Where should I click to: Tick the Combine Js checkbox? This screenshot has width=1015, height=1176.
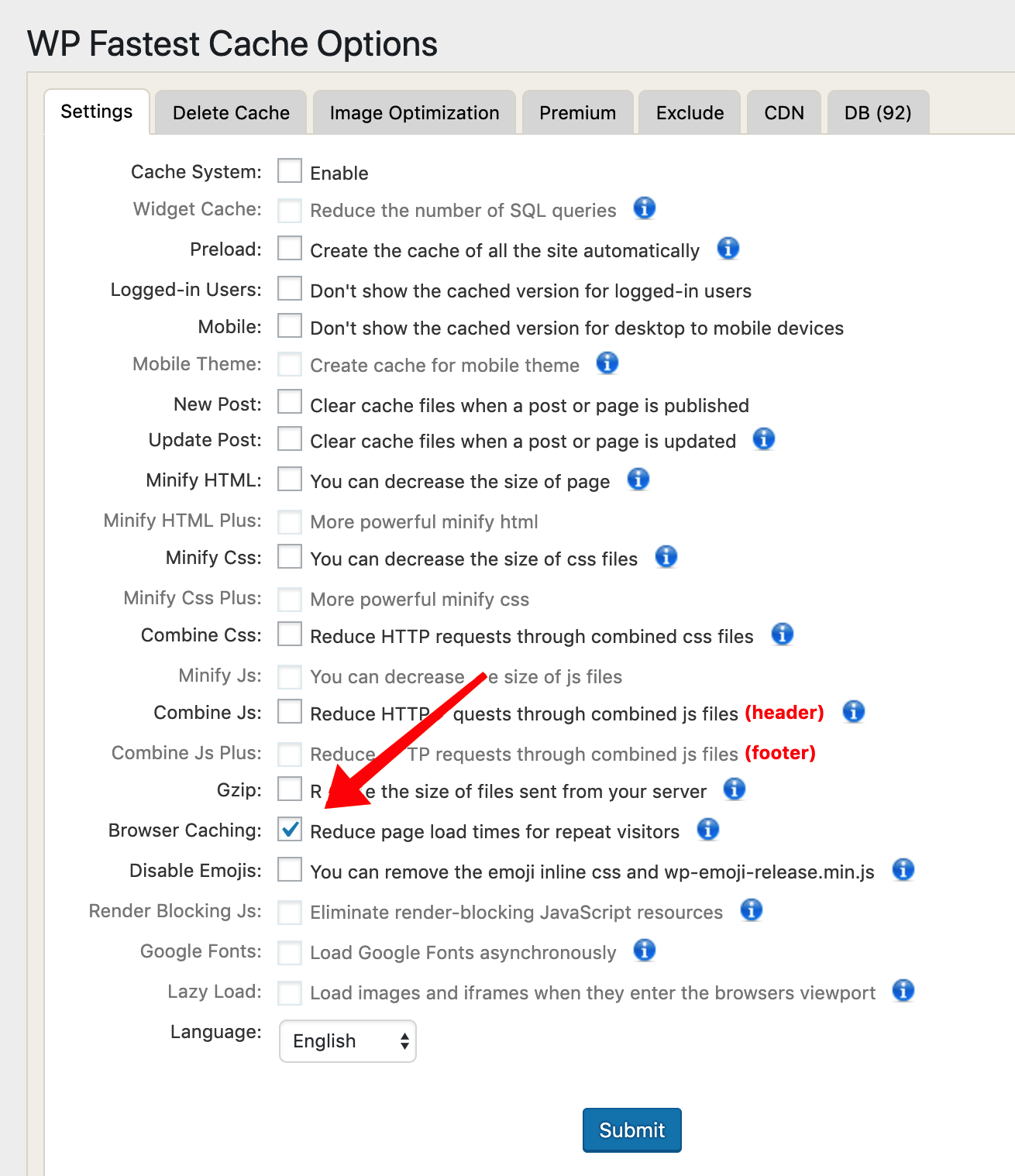point(290,711)
